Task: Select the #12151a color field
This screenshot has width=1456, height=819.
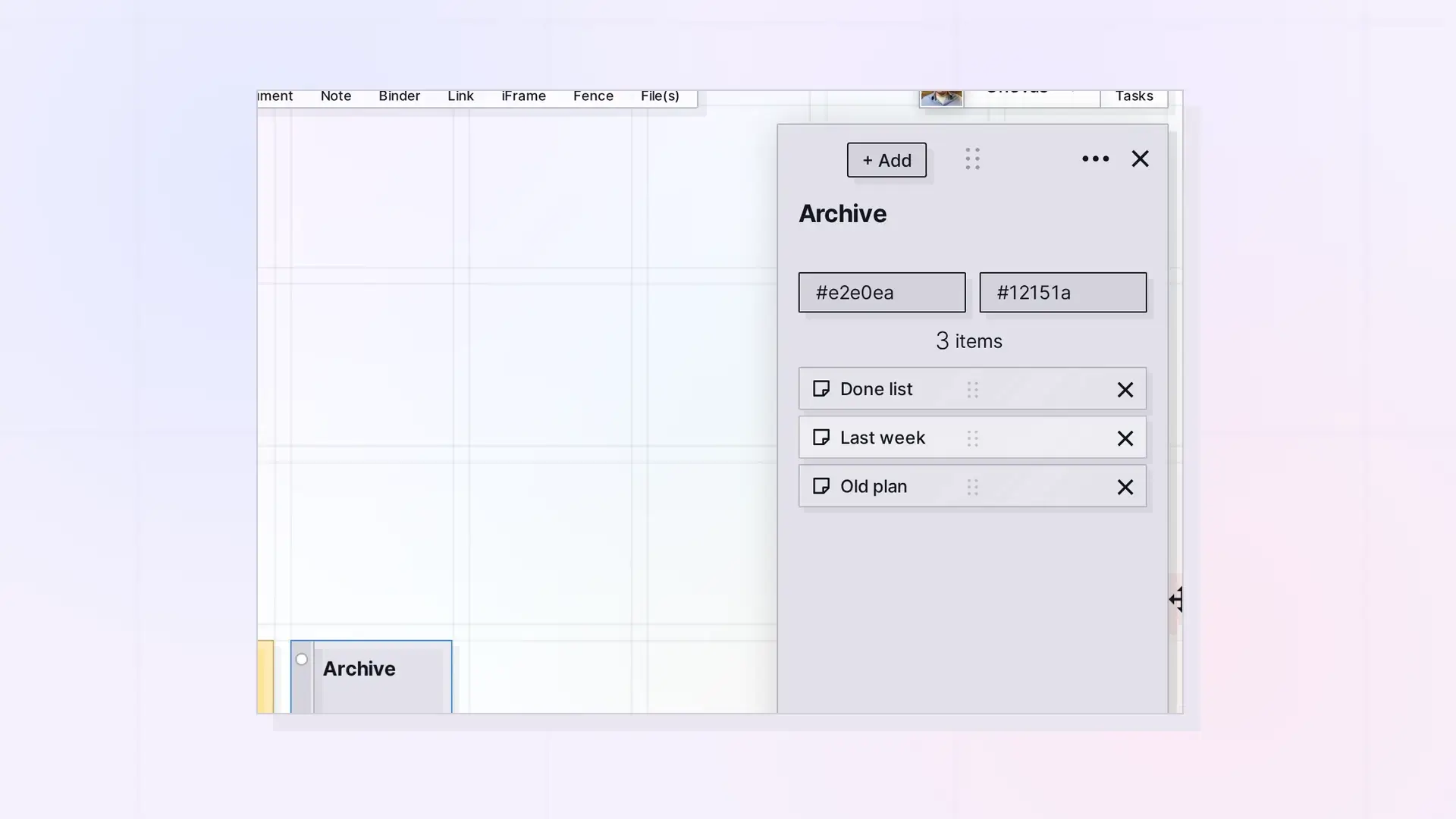Action: click(x=1063, y=293)
